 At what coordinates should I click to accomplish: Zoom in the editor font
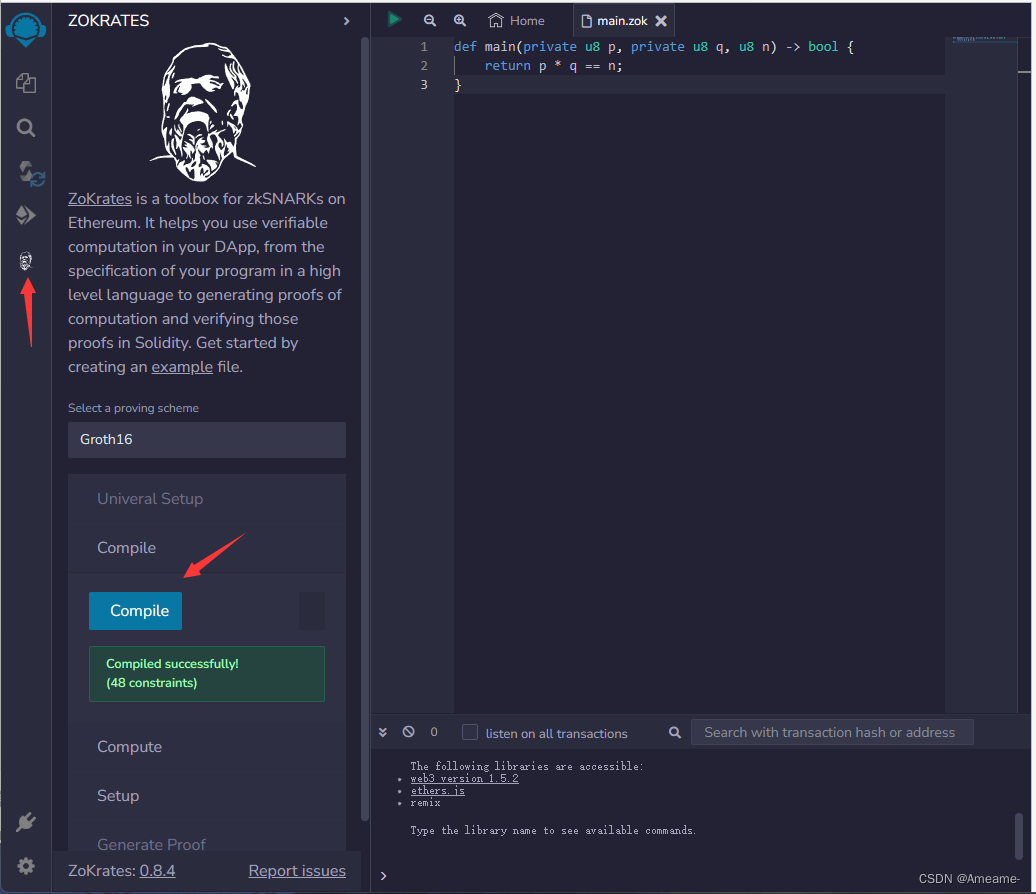click(460, 20)
